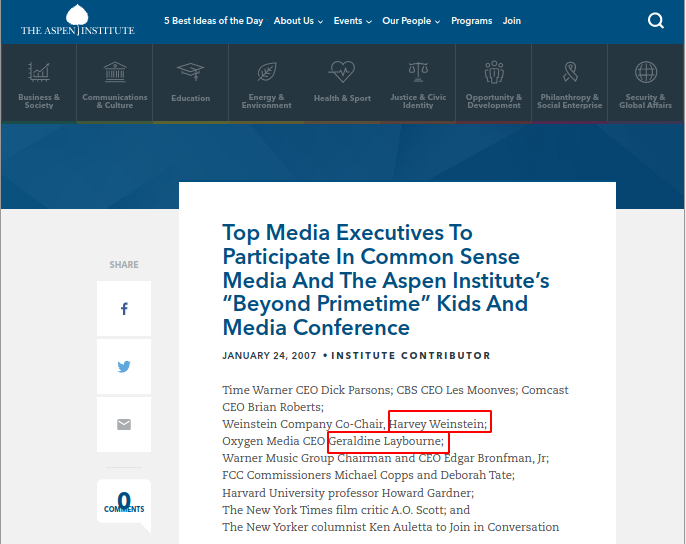Viewport: 686px width, 544px height.
Task: Open the Join nav item
Action: 511,21
